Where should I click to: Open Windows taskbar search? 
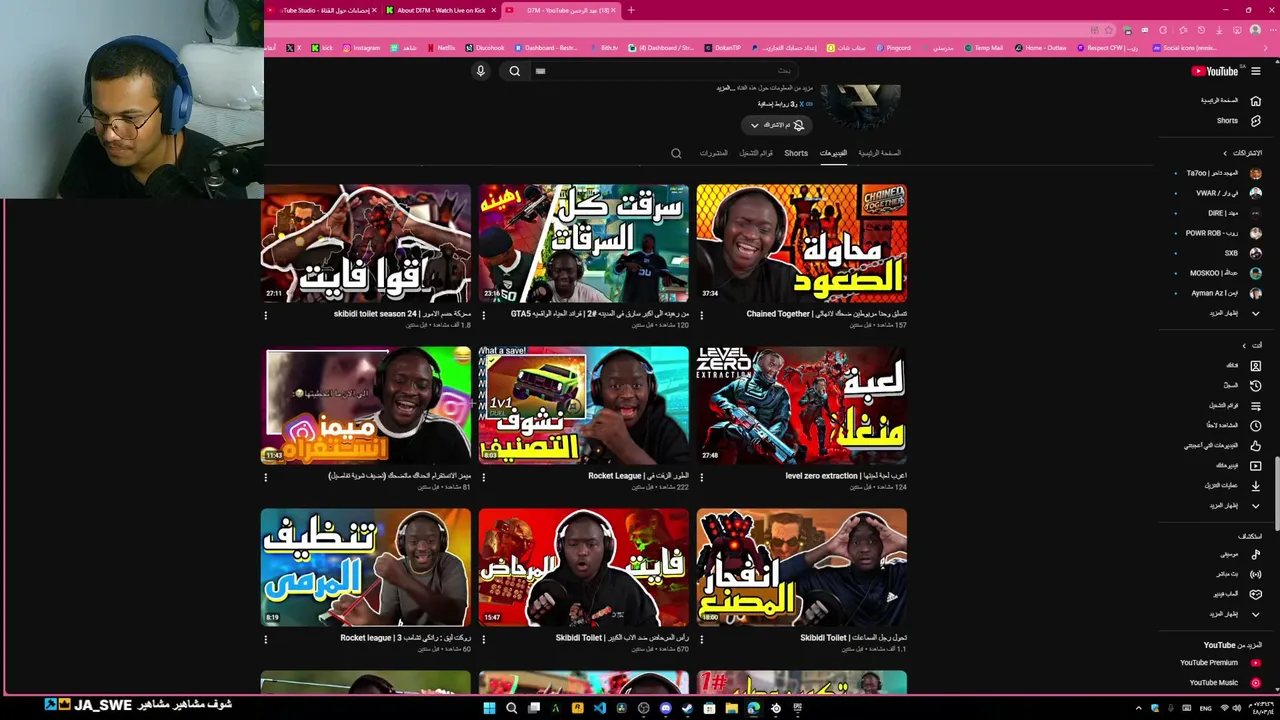click(x=511, y=708)
